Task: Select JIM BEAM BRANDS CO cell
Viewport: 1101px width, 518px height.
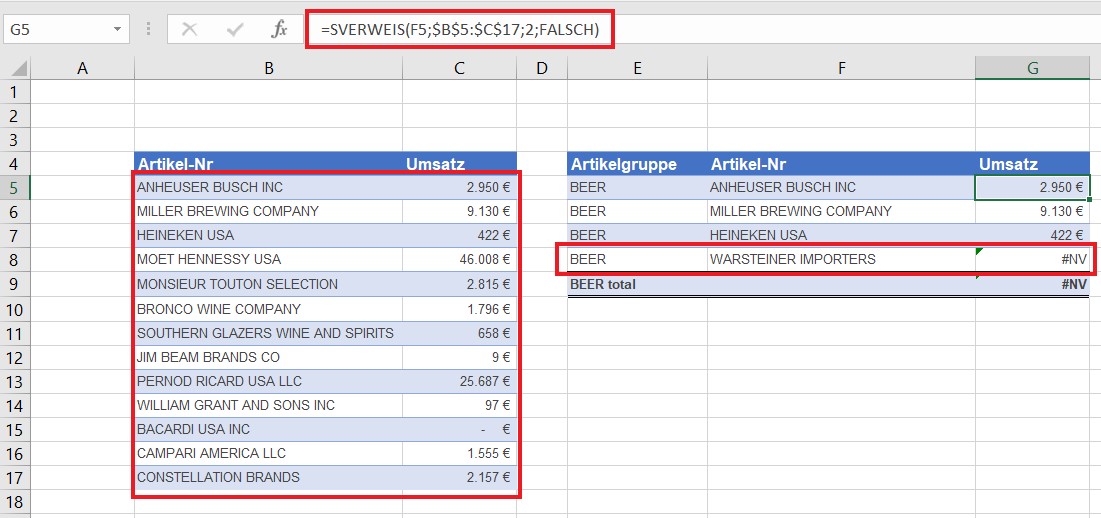Action: coord(268,357)
